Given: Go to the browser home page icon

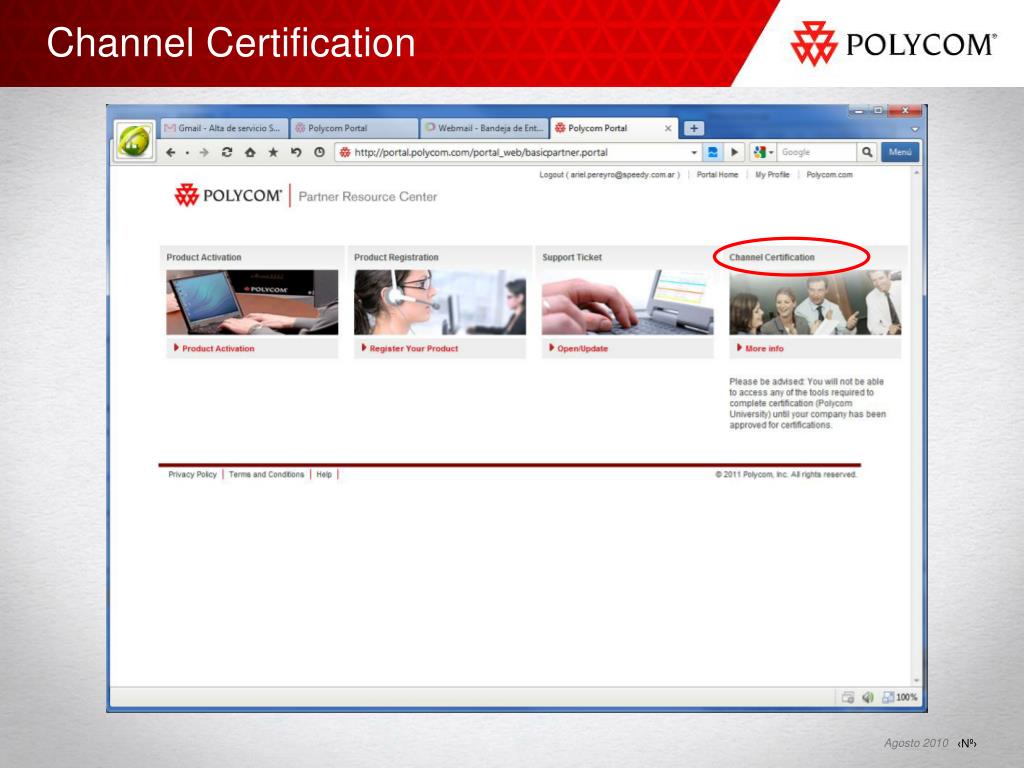Looking at the screenshot, I should tap(249, 152).
